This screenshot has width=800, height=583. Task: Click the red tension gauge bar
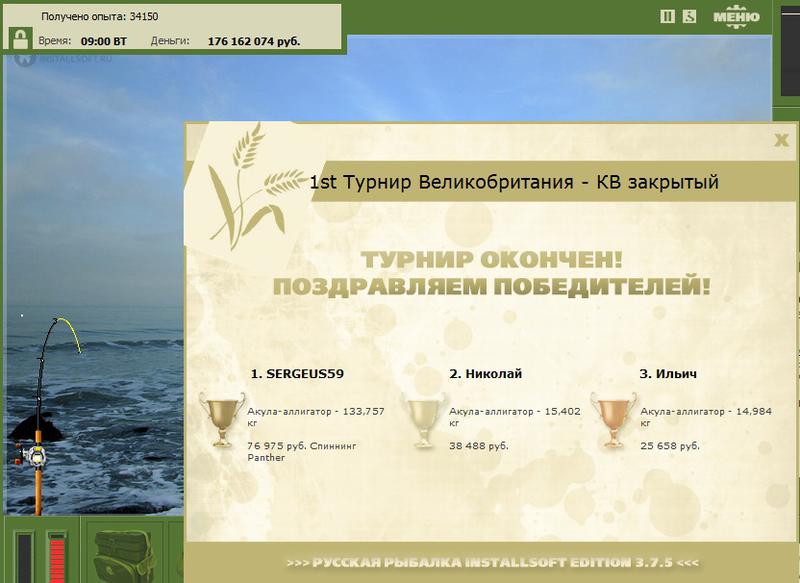[x=57, y=557]
